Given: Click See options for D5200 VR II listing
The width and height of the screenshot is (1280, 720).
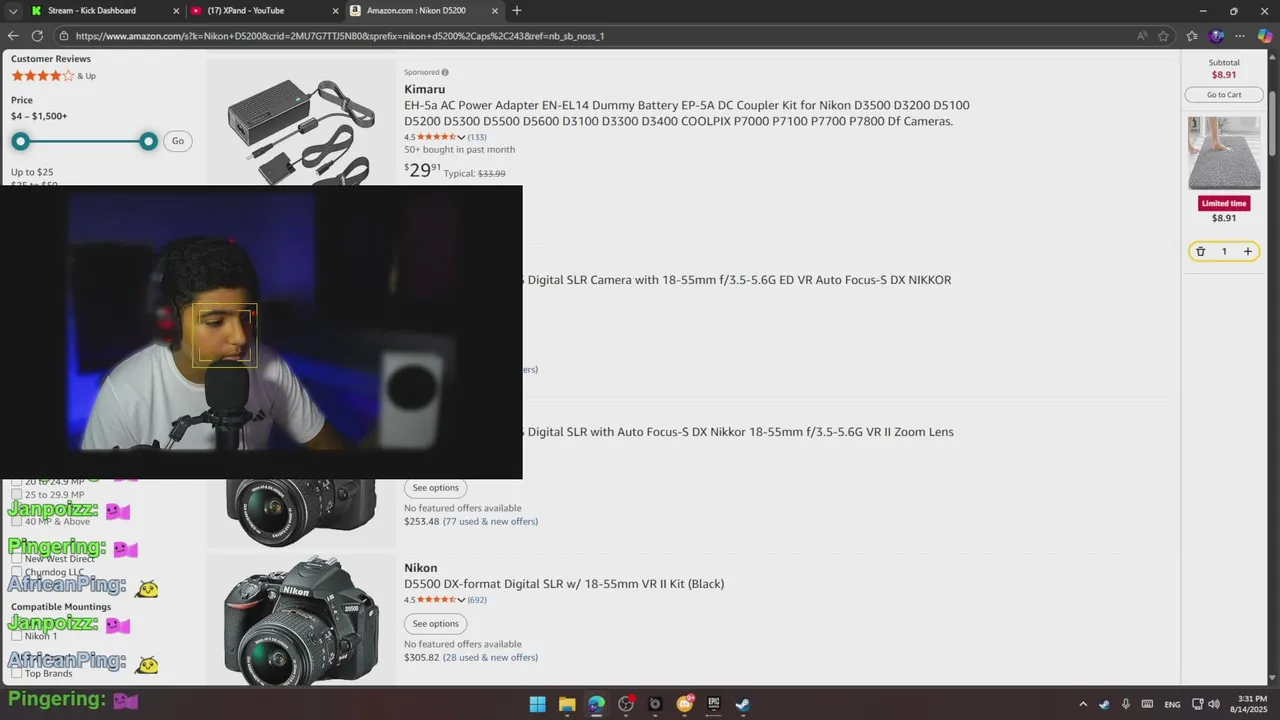Looking at the screenshot, I should [x=435, y=488].
